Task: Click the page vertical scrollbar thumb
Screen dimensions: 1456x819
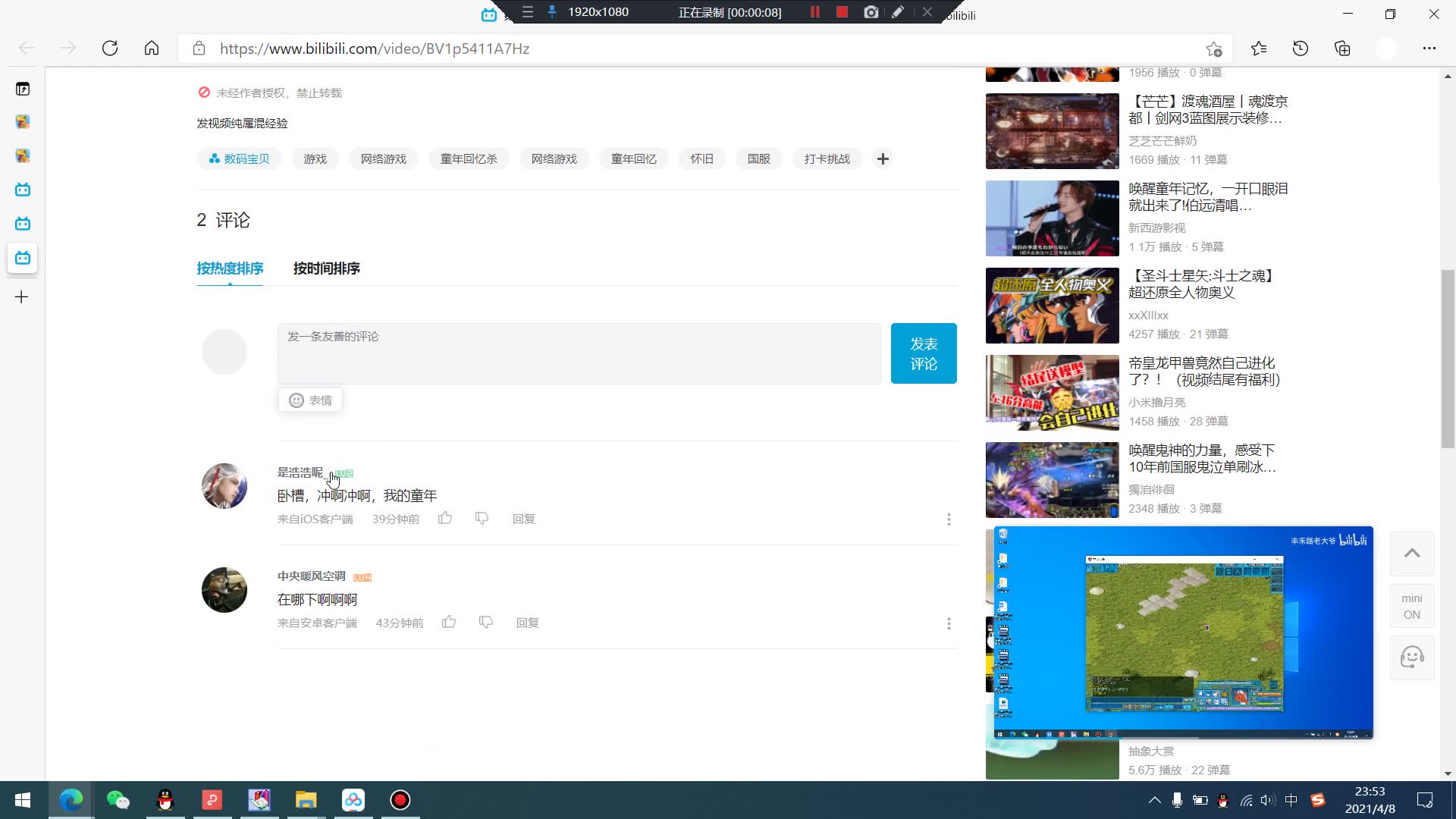Action: pyautogui.click(x=1448, y=359)
